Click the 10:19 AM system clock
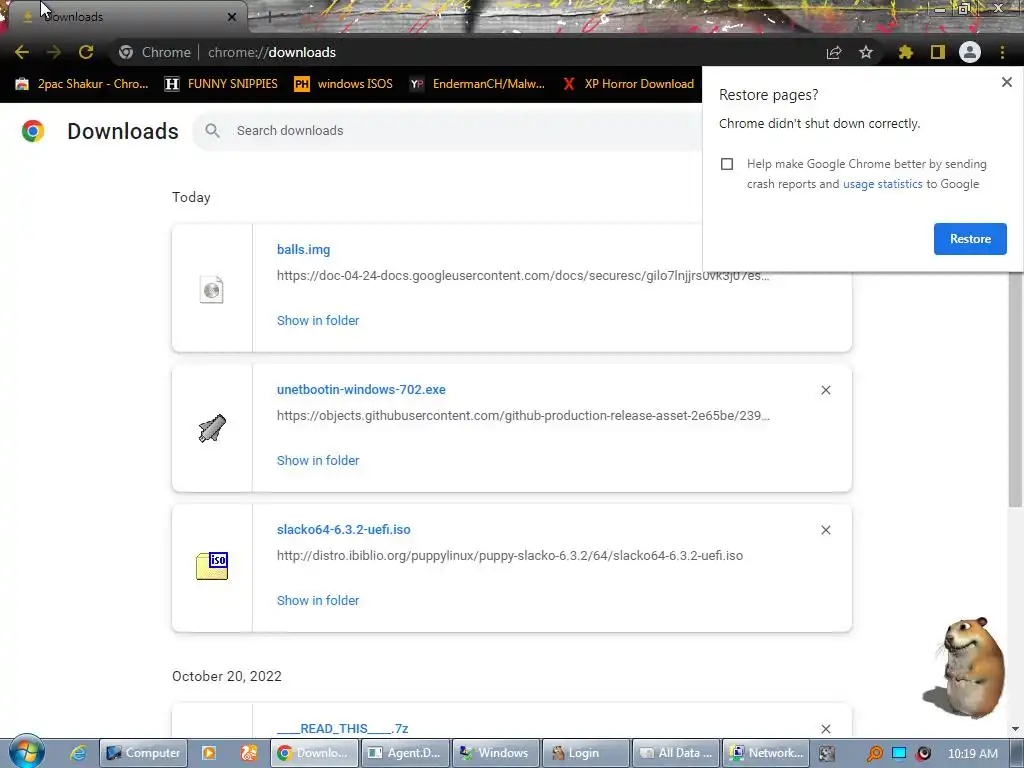The width and height of the screenshot is (1024, 768). click(972, 754)
